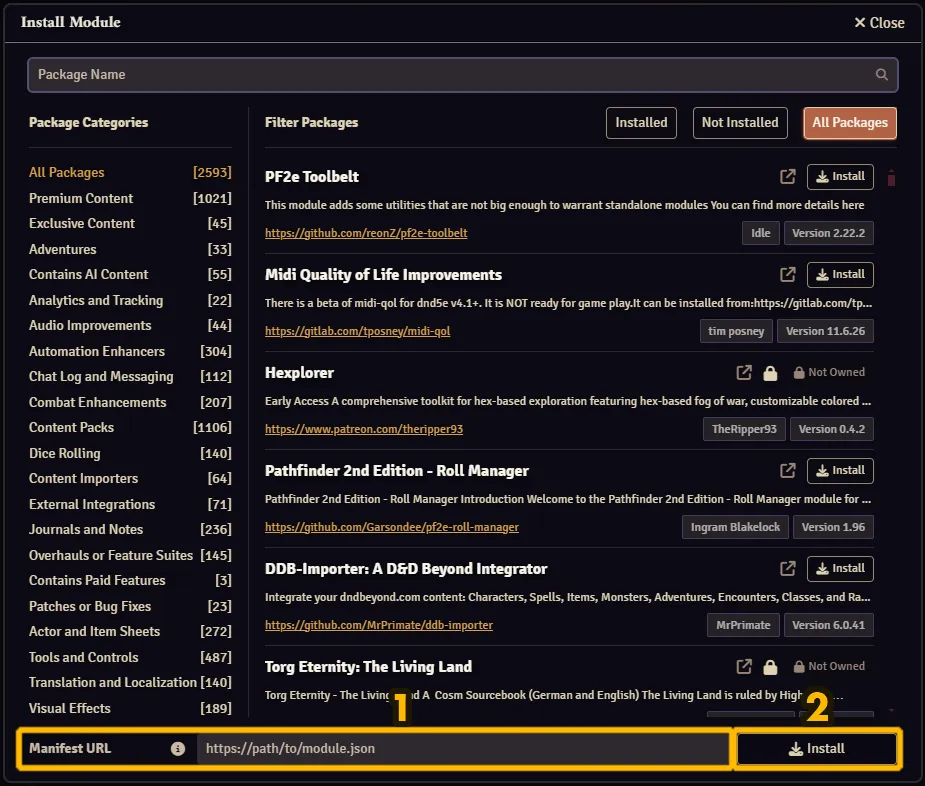Select Contains AI Content category
The height and width of the screenshot is (786, 925).
130,274
